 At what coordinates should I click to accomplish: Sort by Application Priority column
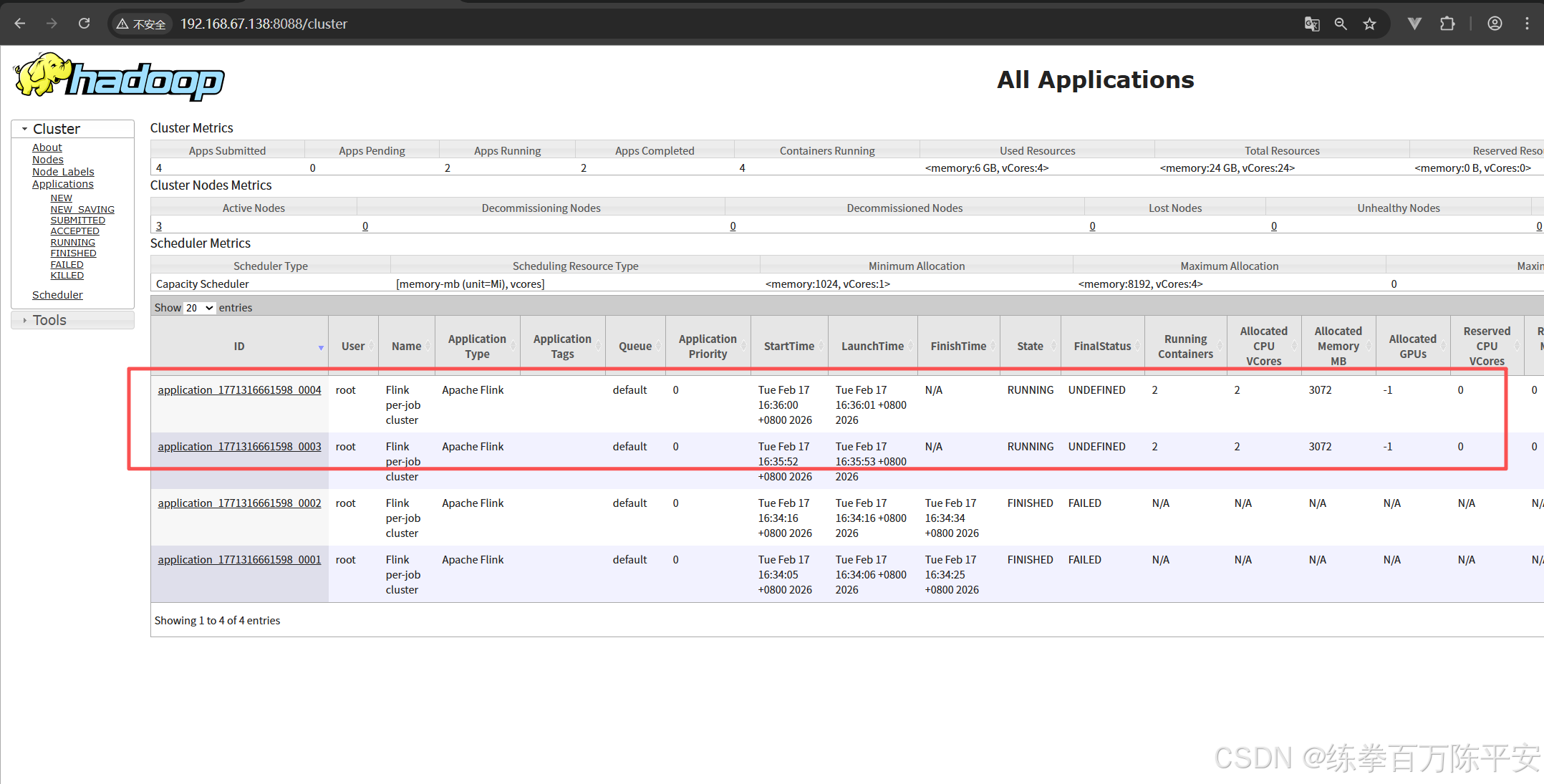708,346
